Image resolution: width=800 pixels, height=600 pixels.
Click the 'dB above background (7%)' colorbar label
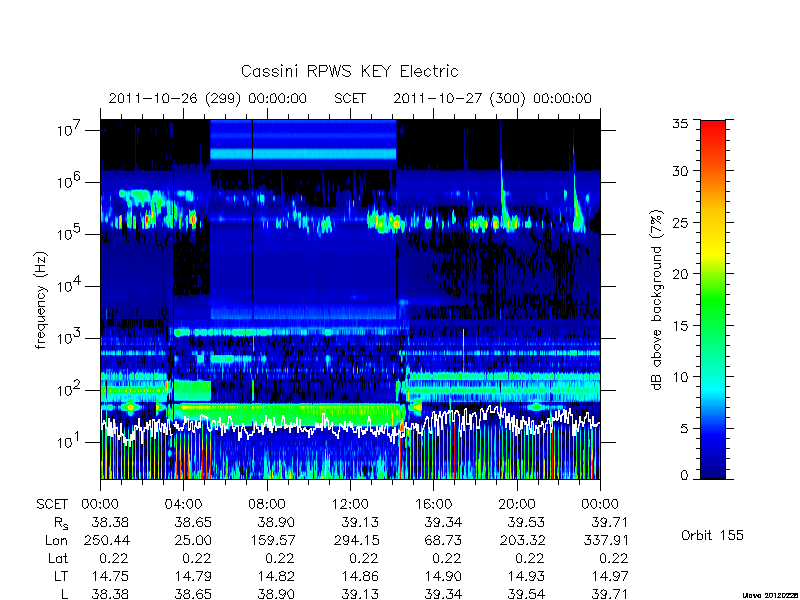tap(657, 300)
